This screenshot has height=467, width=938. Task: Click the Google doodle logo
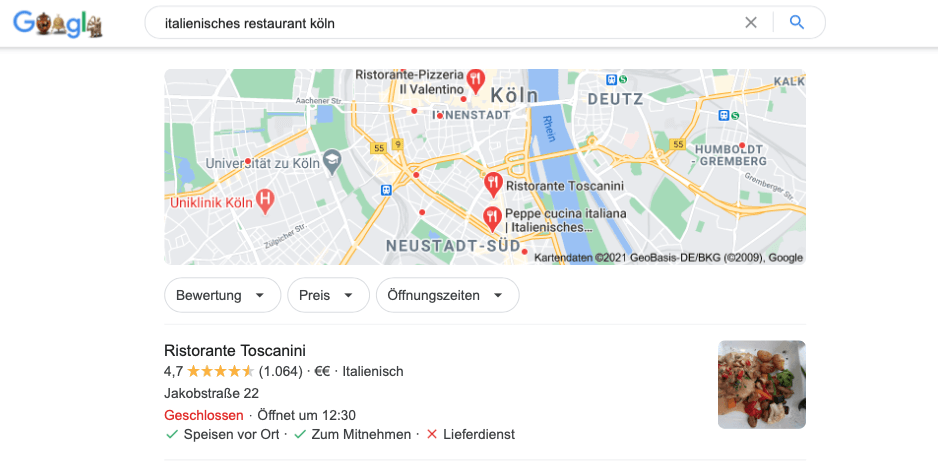tap(58, 23)
